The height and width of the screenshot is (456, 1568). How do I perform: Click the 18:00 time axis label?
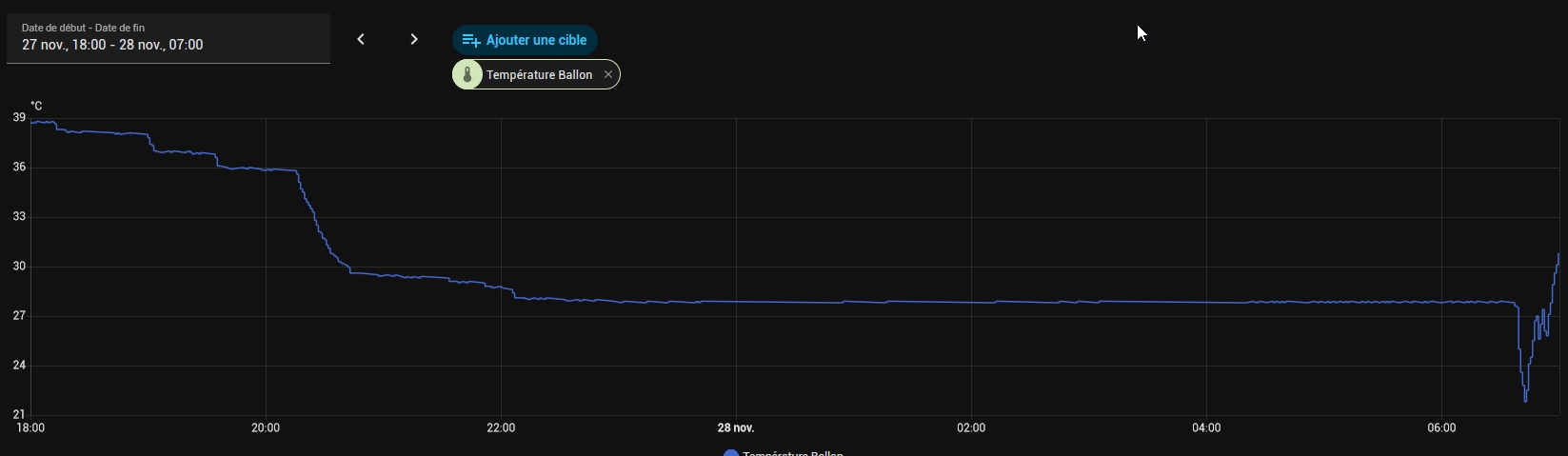31,428
